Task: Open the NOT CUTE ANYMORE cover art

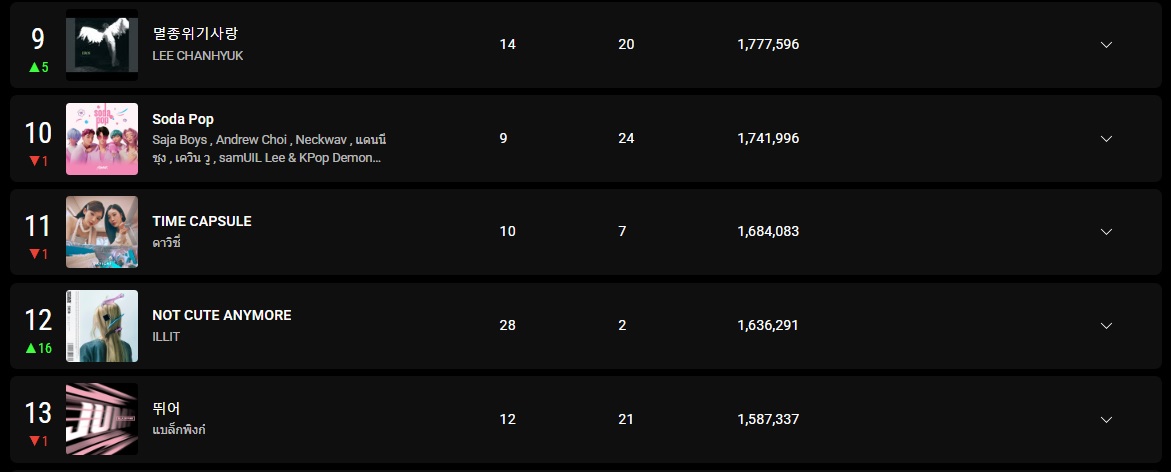Action: point(102,325)
